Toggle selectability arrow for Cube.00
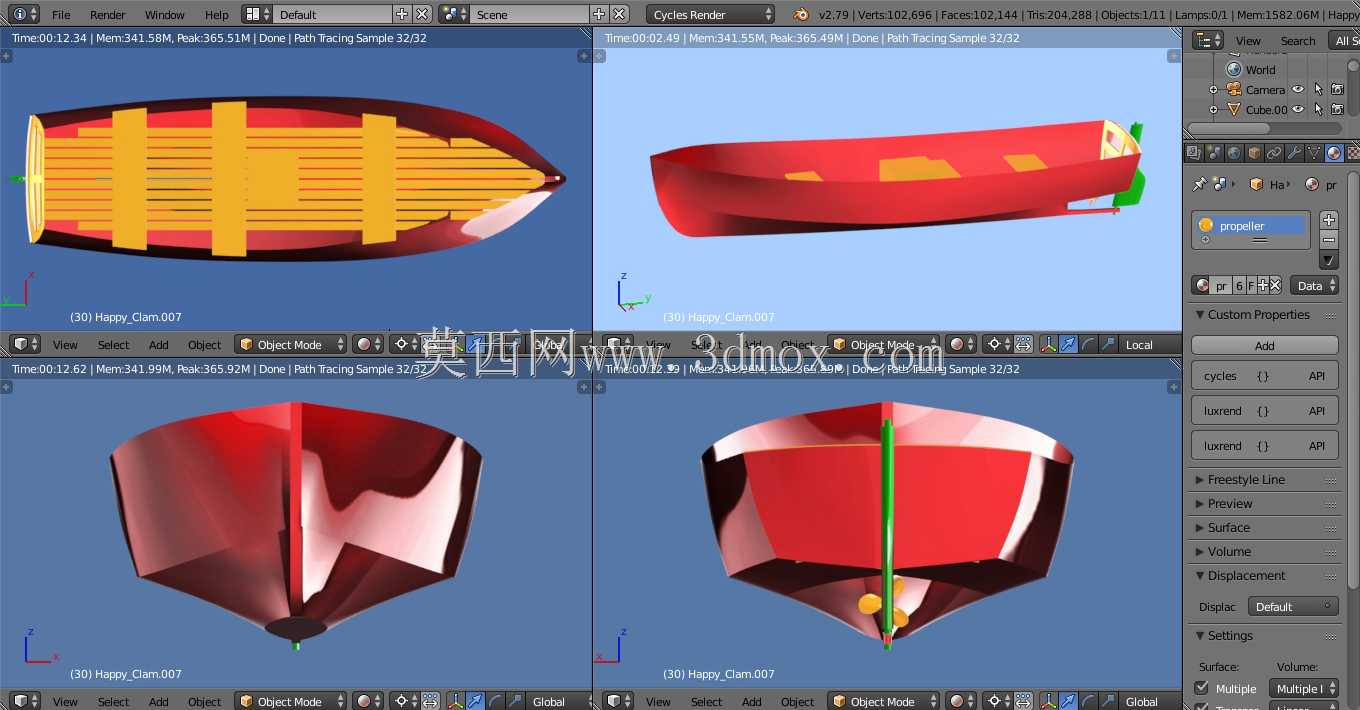 (1318, 109)
